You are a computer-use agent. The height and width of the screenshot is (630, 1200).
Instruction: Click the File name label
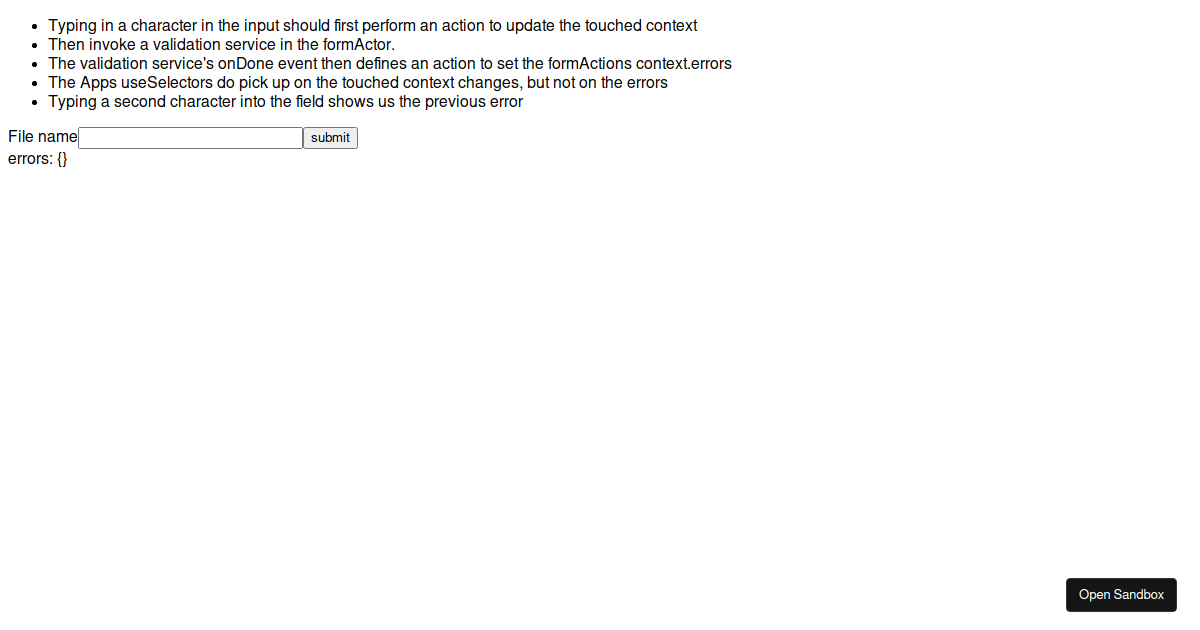pyautogui.click(x=43, y=137)
